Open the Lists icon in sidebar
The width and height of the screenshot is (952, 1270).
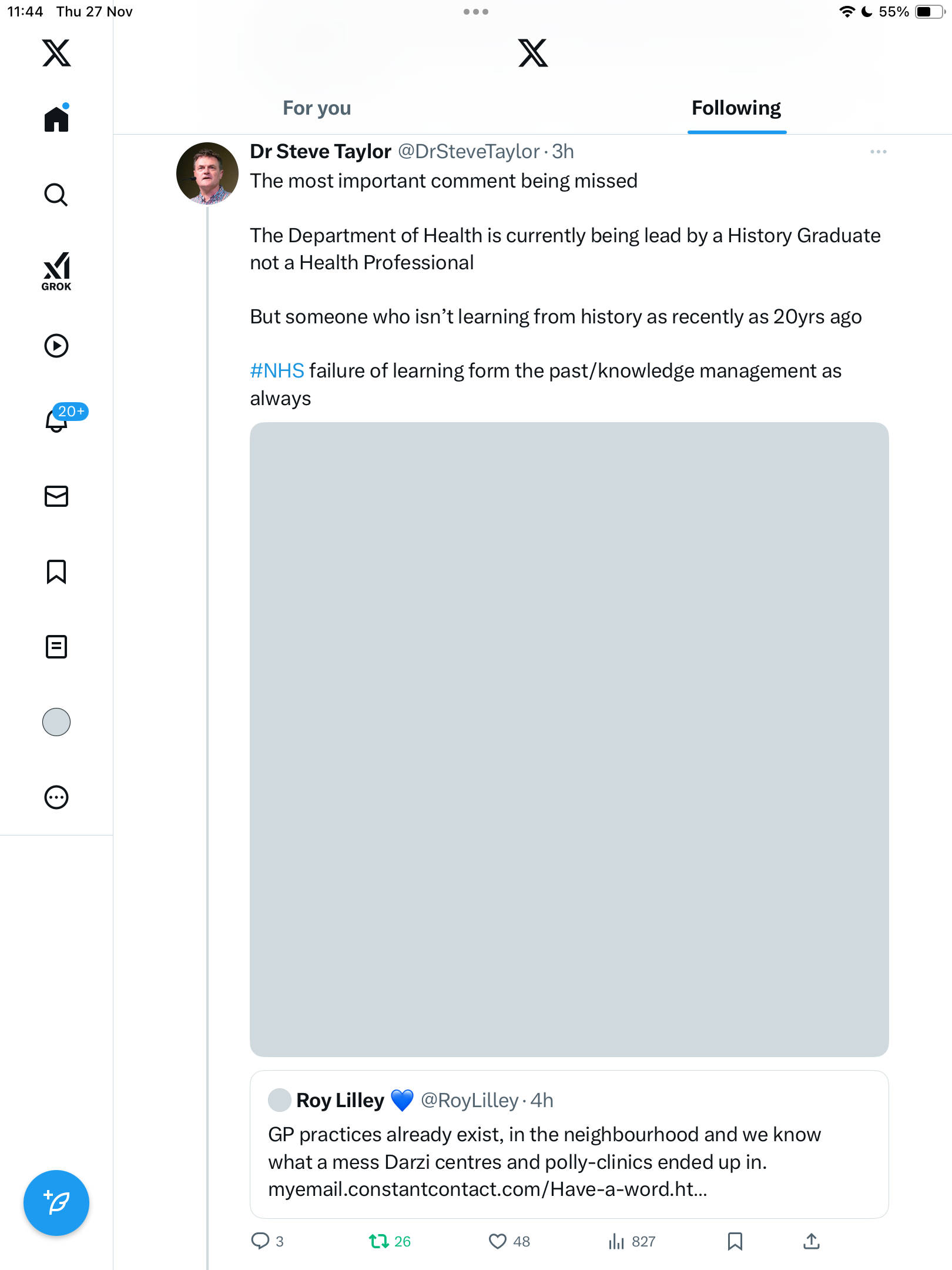pyautogui.click(x=56, y=647)
